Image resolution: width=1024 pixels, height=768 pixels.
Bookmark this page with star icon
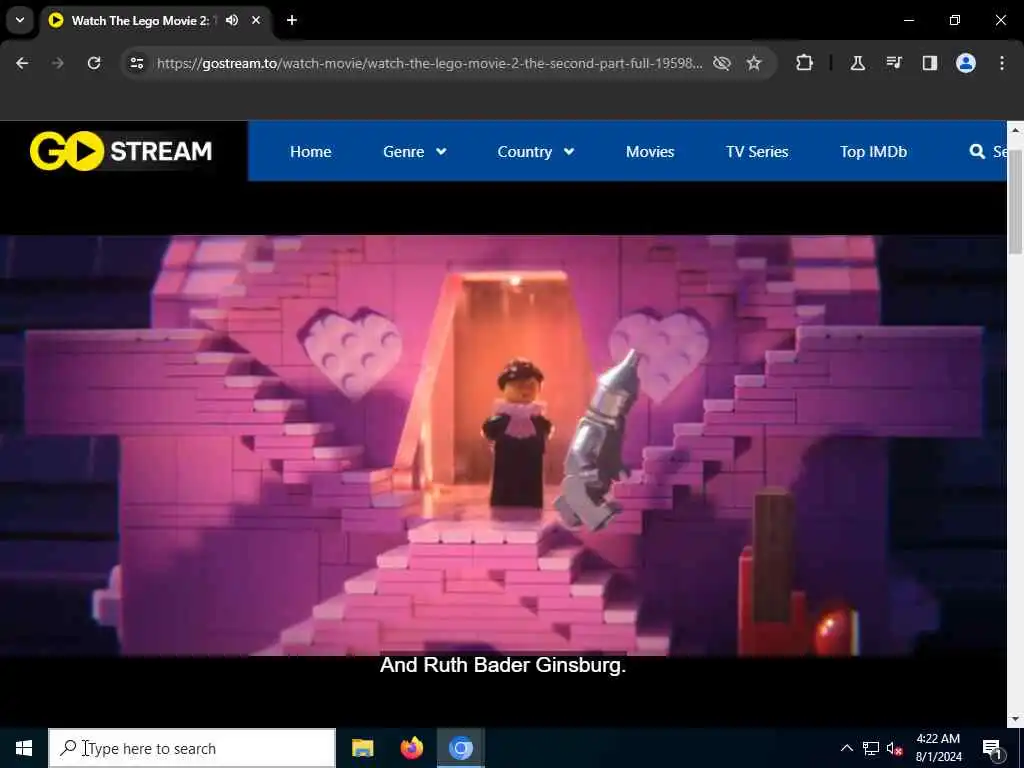(x=754, y=63)
